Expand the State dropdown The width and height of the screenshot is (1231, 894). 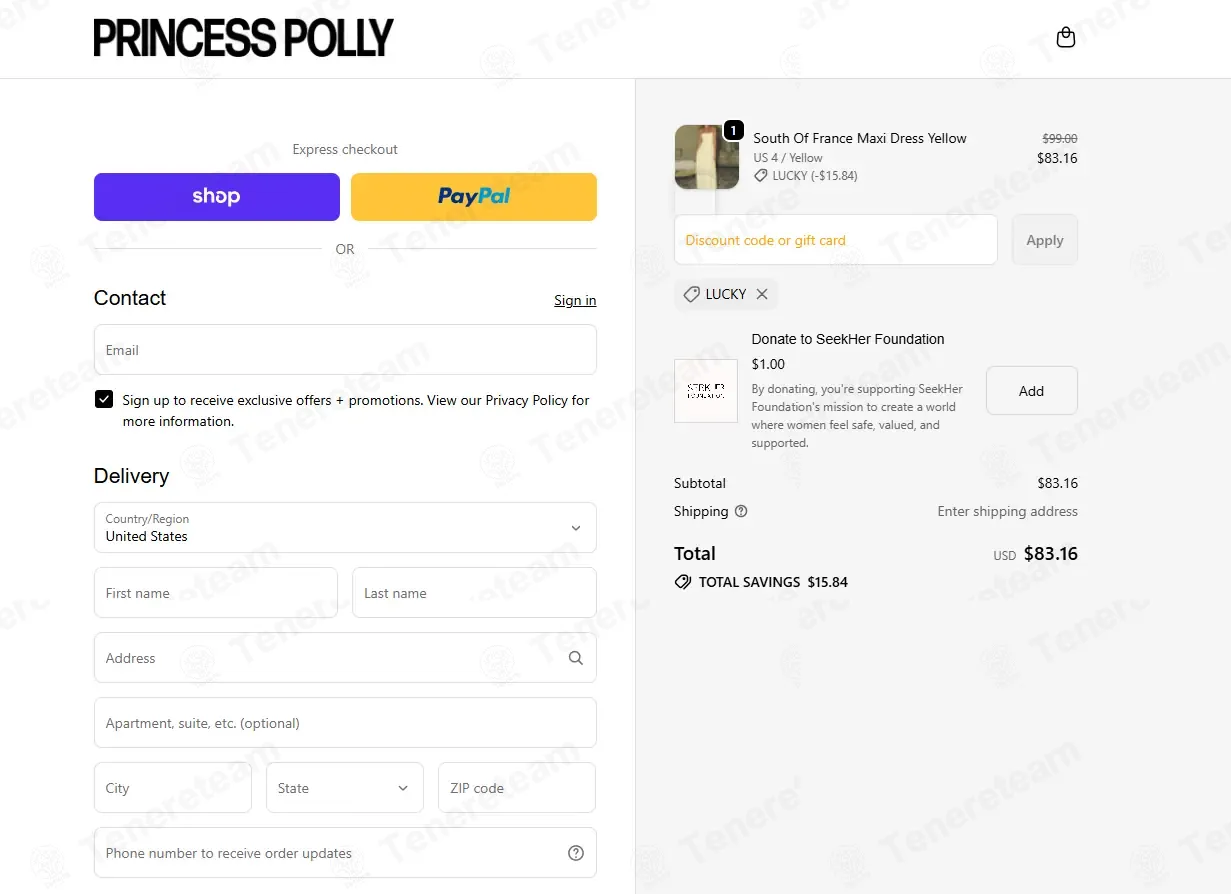(345, 788)
